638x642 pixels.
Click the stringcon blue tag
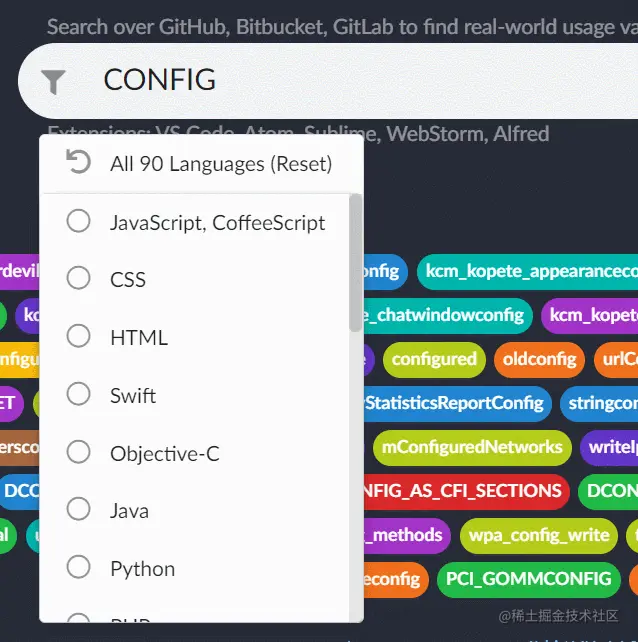point(599,404)
